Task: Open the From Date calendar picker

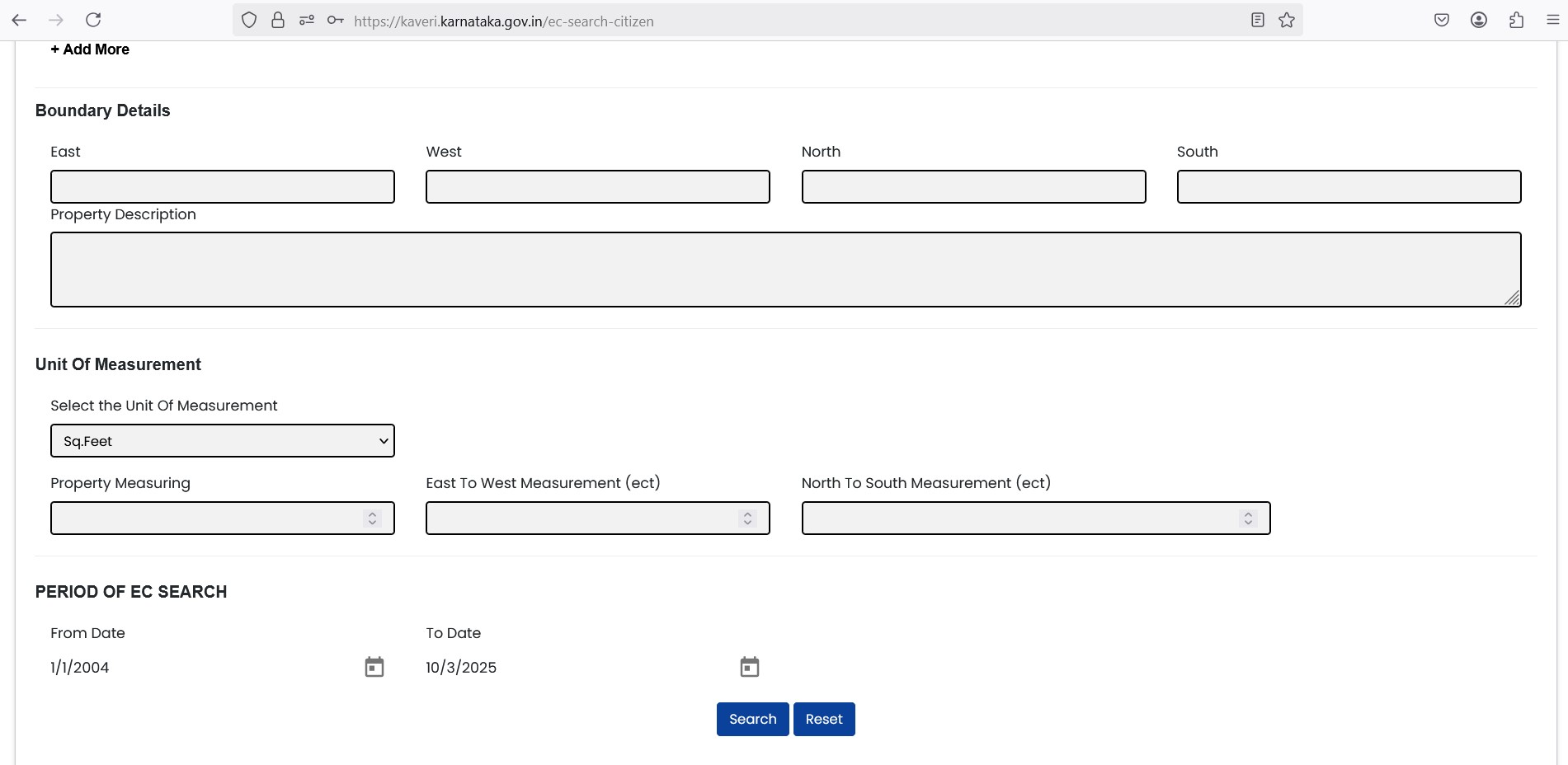Action: 374,667
